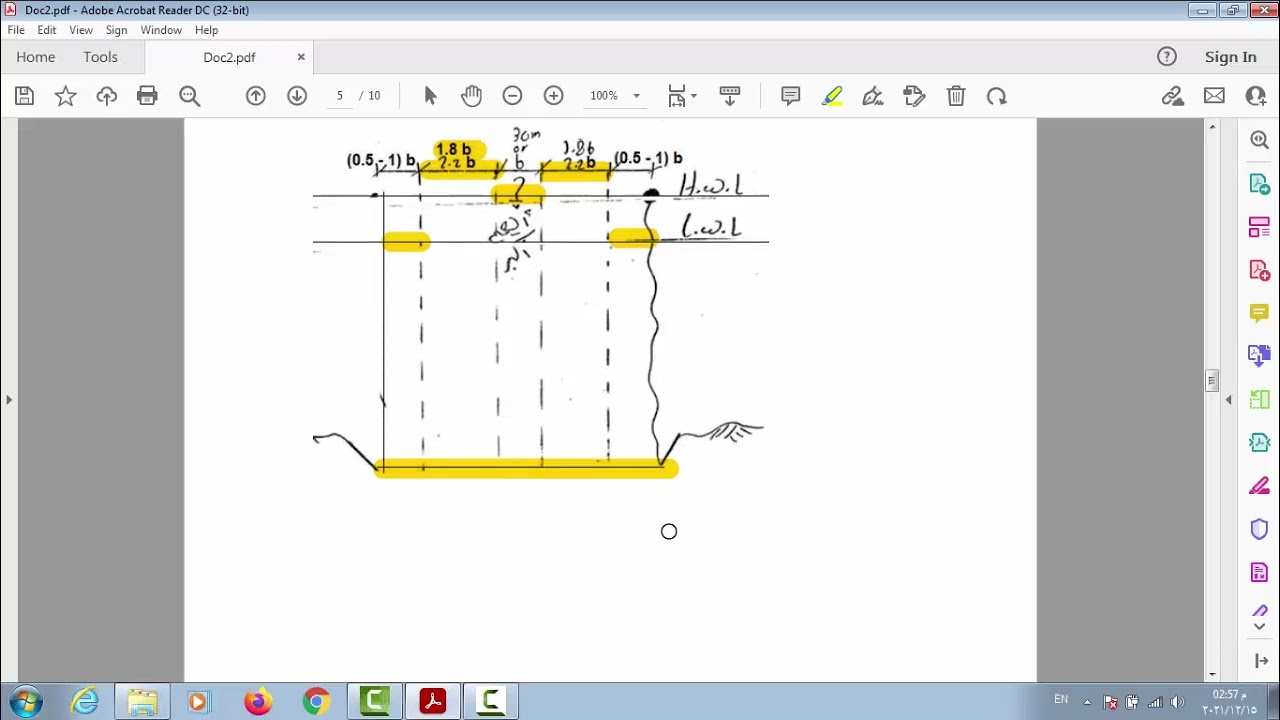Open the File menu
1280x720 pixels.
(x=16, y=30)
